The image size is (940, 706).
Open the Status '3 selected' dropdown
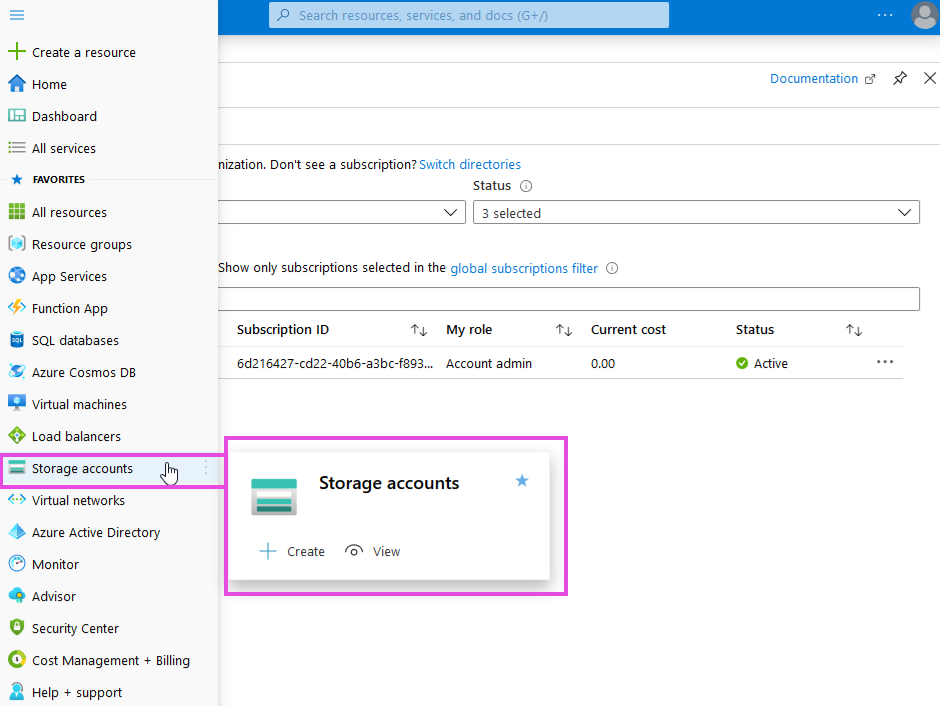pyautogui.click(x=696, y=212)
